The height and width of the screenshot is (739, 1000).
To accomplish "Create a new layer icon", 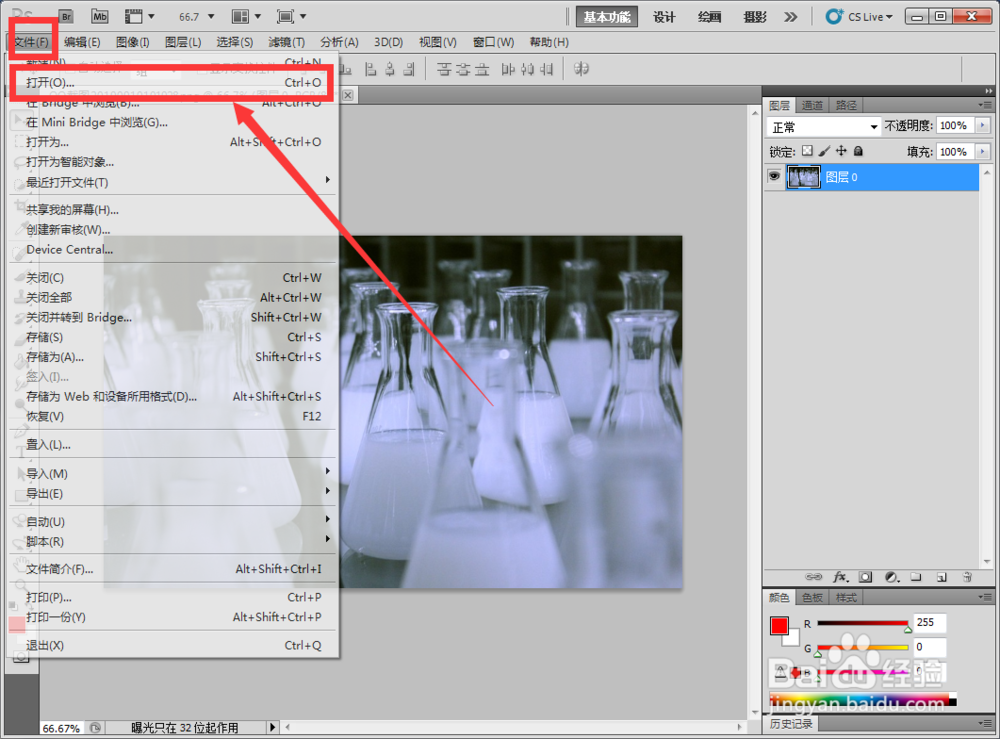I will pyautogui.click(x=941, y=577).
